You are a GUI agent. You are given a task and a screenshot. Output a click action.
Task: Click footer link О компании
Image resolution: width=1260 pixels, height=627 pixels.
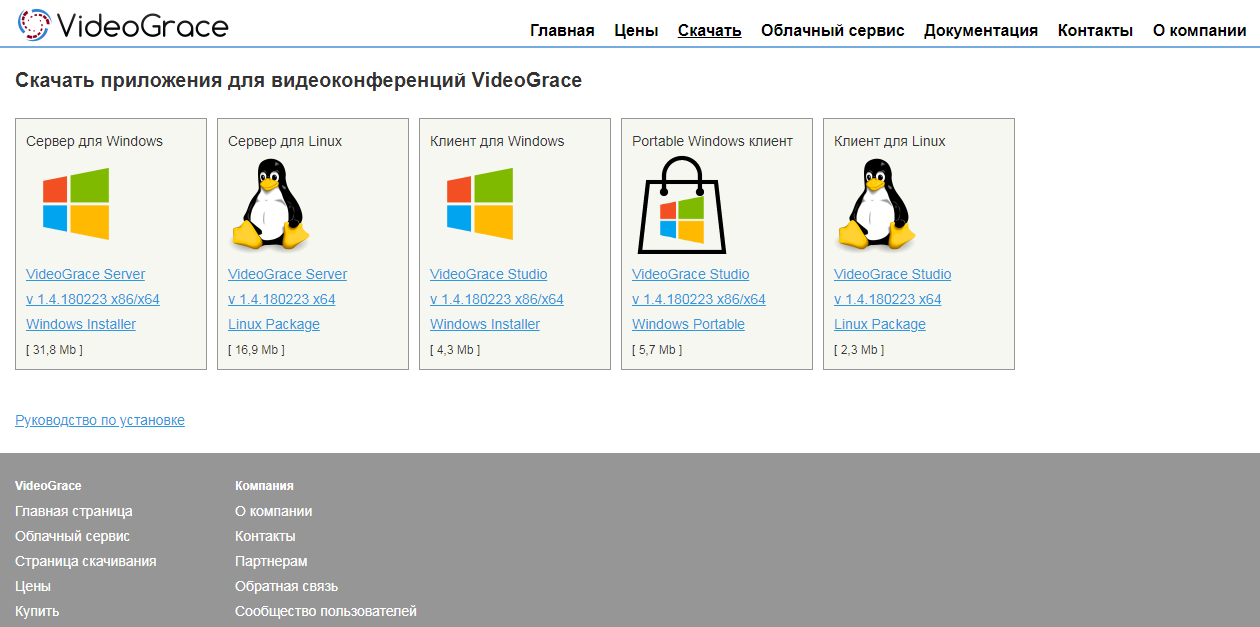pos(274,511)
